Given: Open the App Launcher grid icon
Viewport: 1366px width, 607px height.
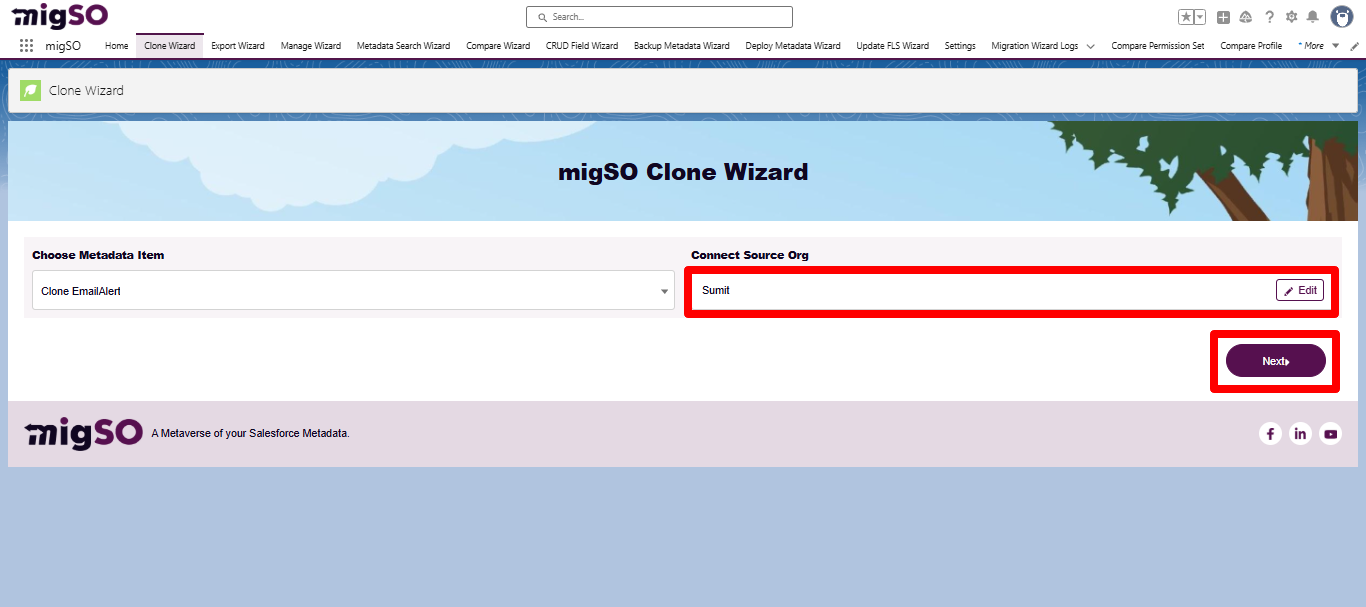Looking at the screenshot, I should (26, 46).
